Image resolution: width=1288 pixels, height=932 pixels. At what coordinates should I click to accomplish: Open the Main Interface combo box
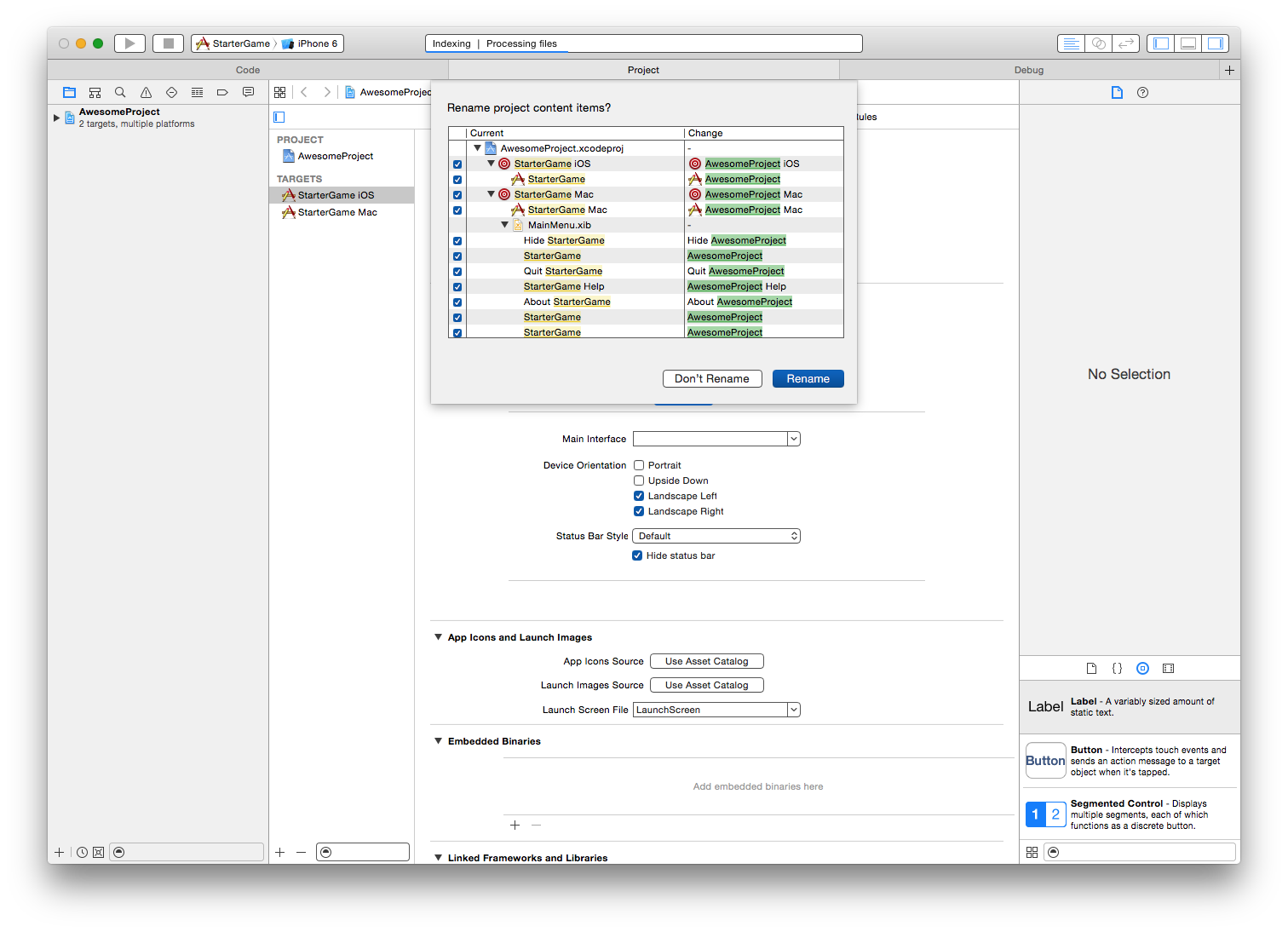793,439
